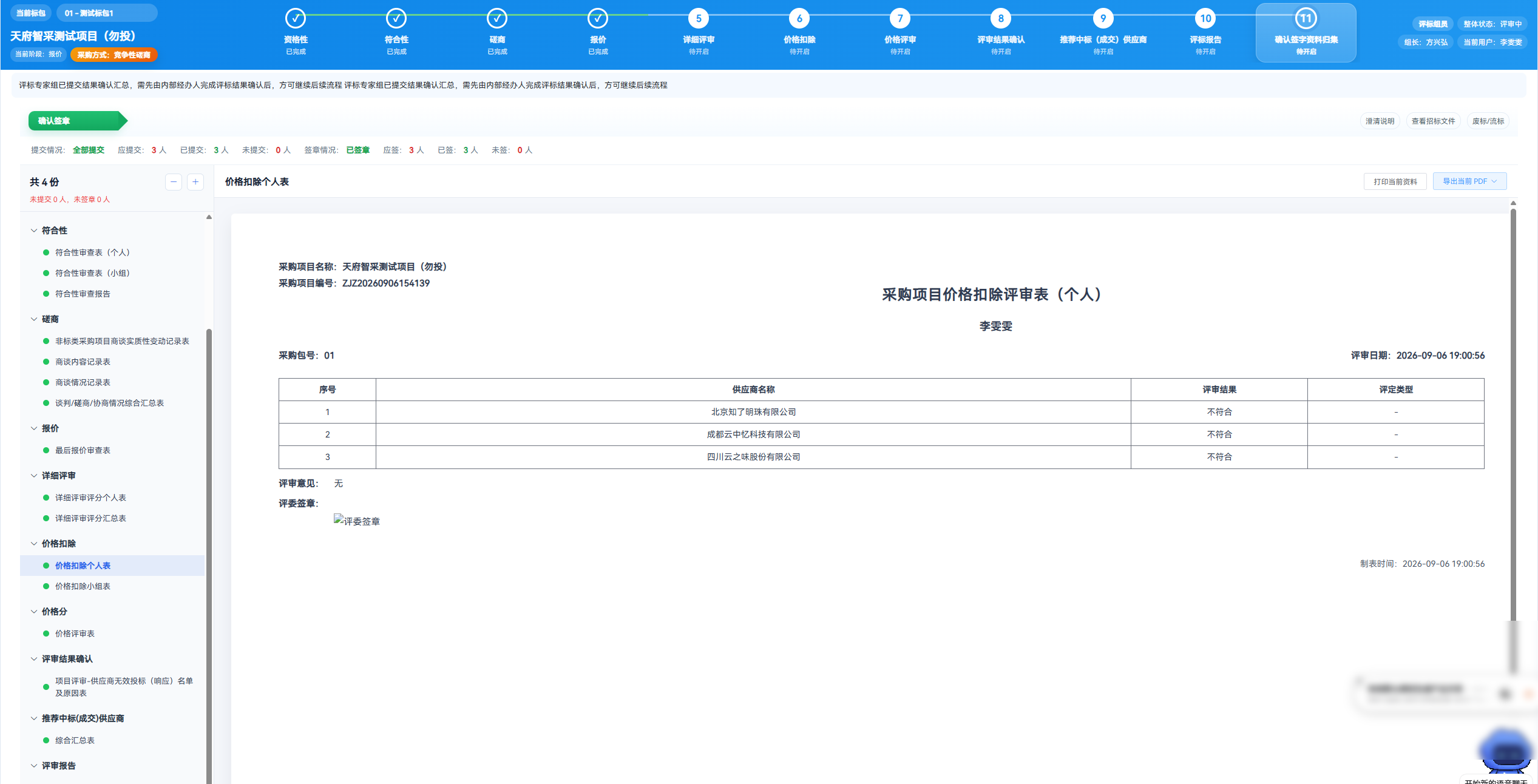Open 综合汇总表 document
Image resolution: width=1538 pixels, height=784 pixels.
75,740
